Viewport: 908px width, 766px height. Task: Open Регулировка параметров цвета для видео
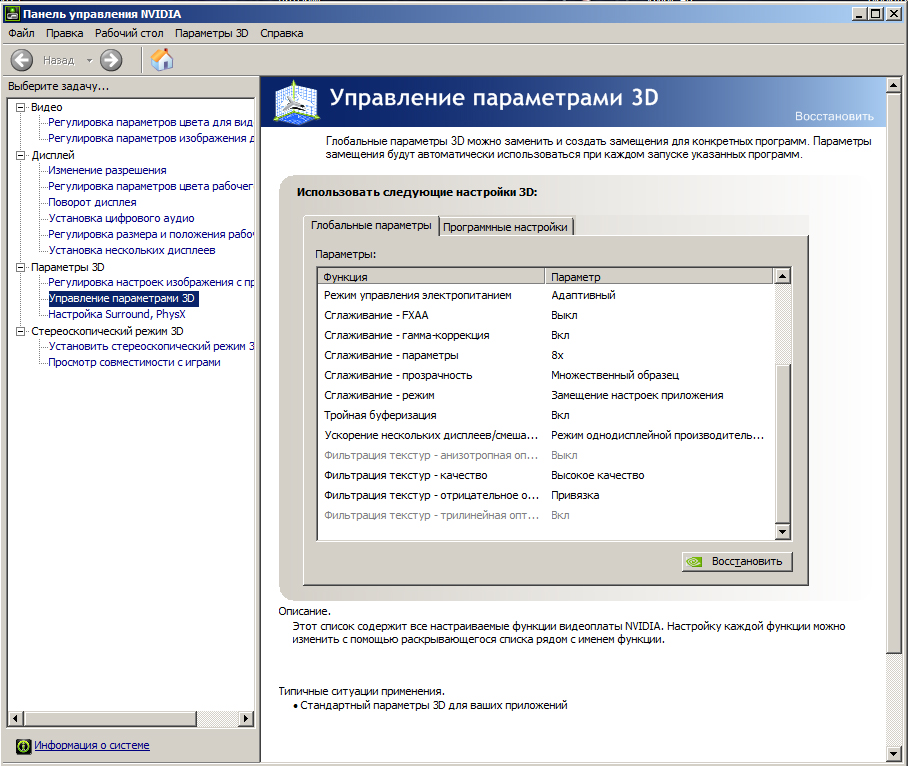(x=151, y=122)
